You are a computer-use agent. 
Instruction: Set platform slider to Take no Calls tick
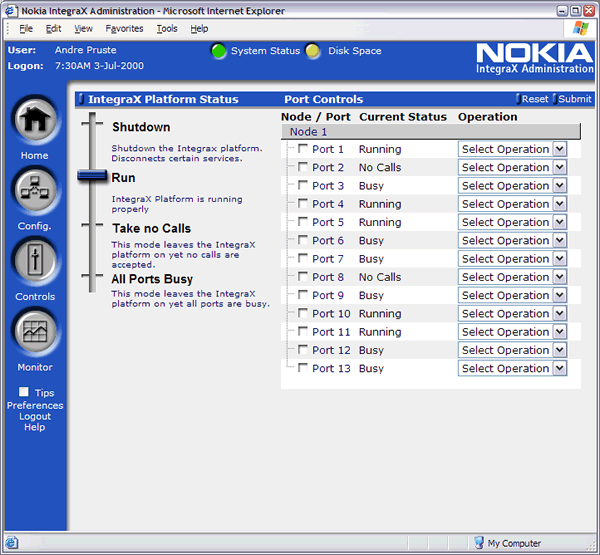pos(92,225)
